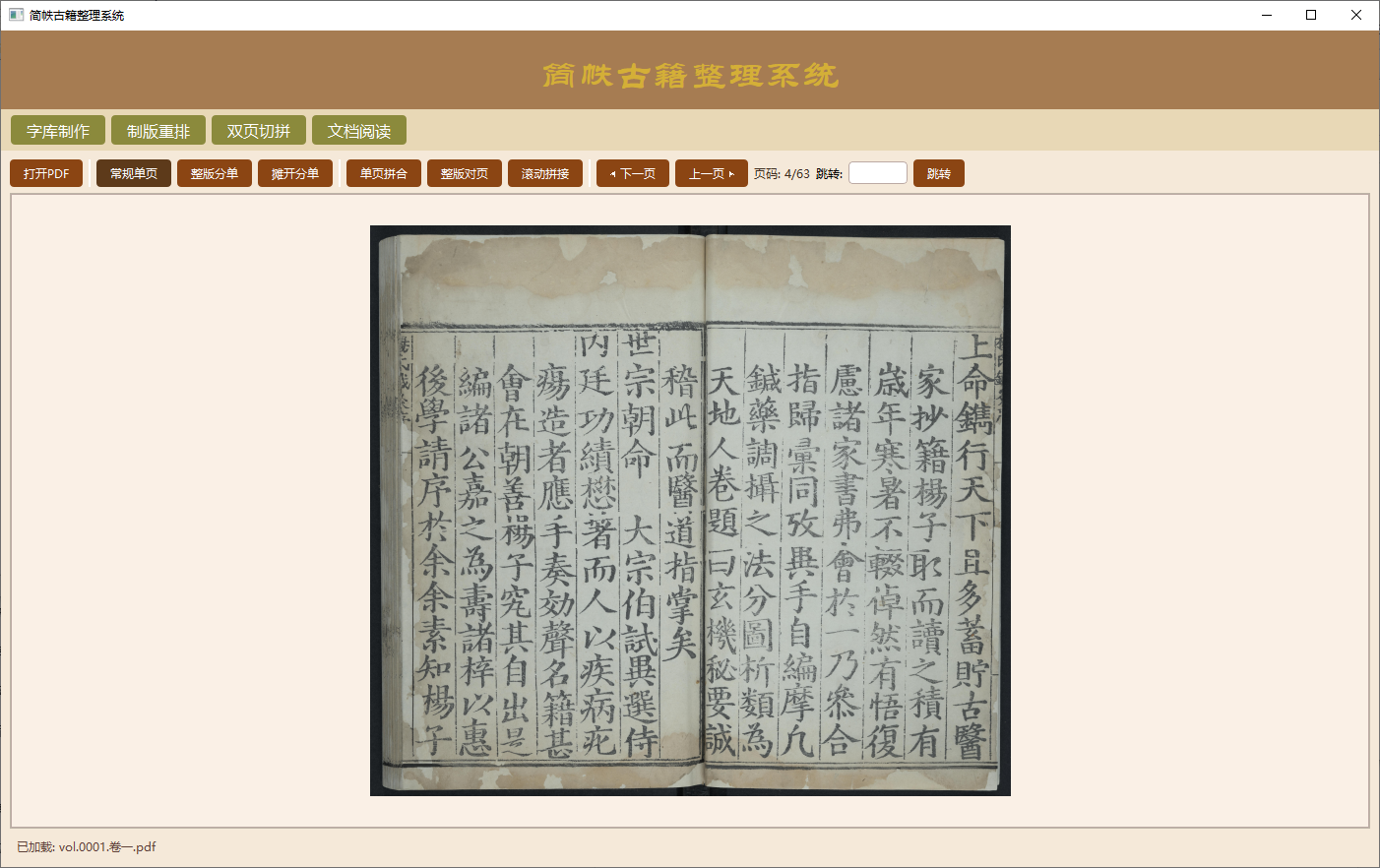1380x868 pixels.
Task: Click the scanned book page image
Action: coord(690,511)
